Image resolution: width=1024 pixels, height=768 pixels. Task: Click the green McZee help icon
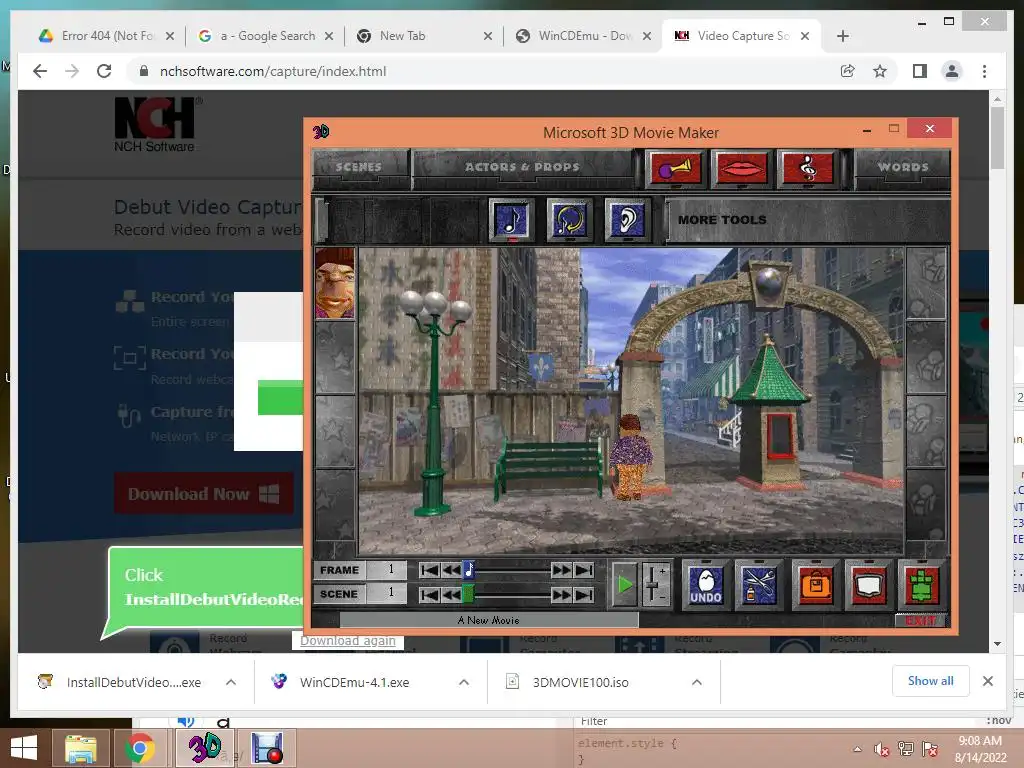(921, 584)
